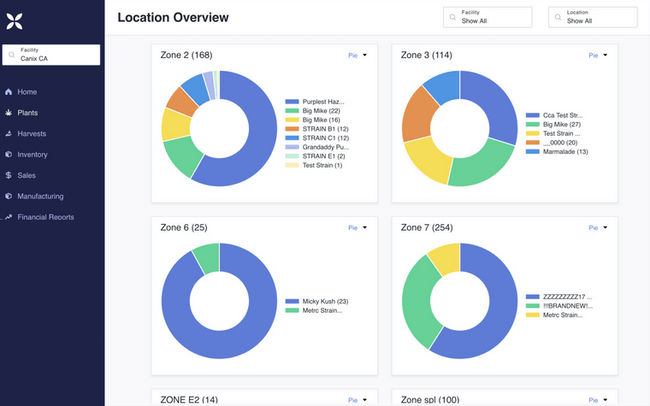The width and height of the screenshot is (650, 406).
Task: Open the Harvests section
Action: pyautogui.click(x=32, y=134)
